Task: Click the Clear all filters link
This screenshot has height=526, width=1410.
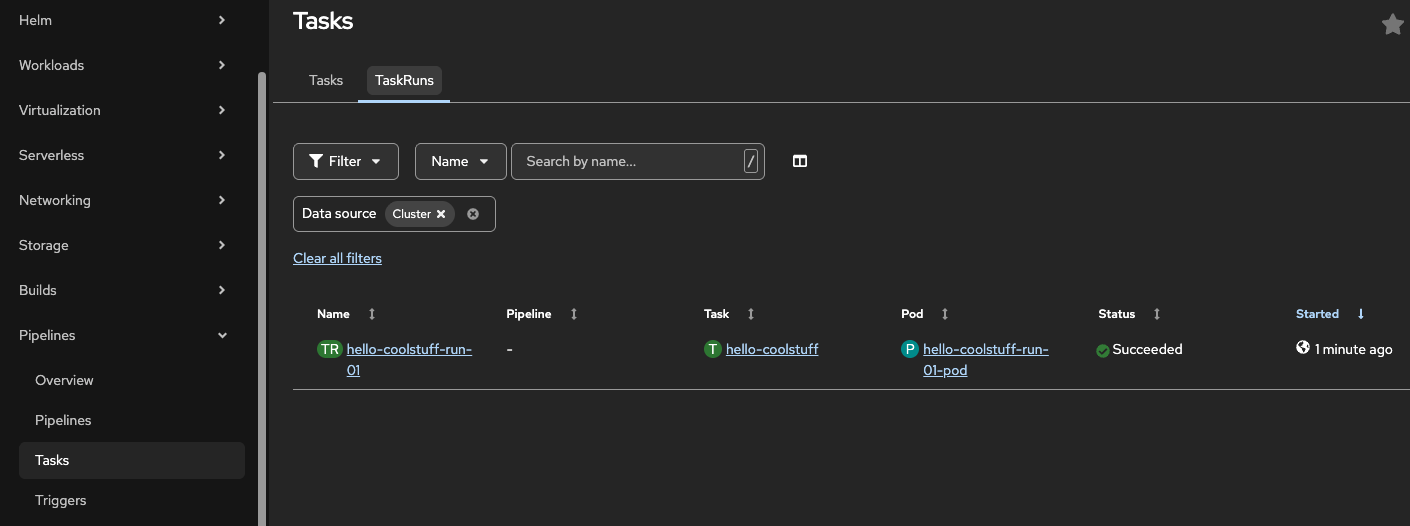Action: [x=337, y=258]
